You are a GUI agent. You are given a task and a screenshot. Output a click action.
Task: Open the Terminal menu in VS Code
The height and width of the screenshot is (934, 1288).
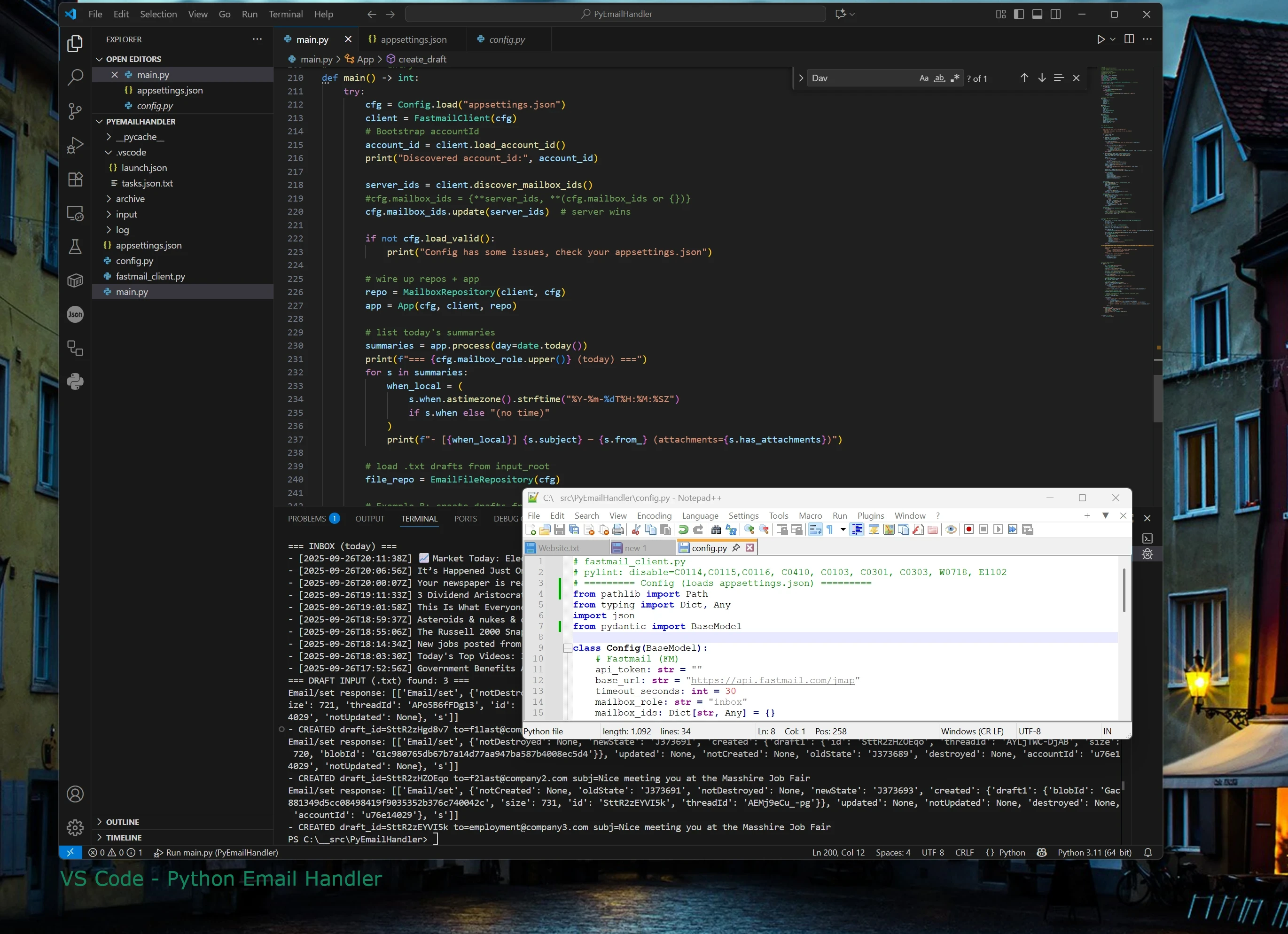click(286, 14)
